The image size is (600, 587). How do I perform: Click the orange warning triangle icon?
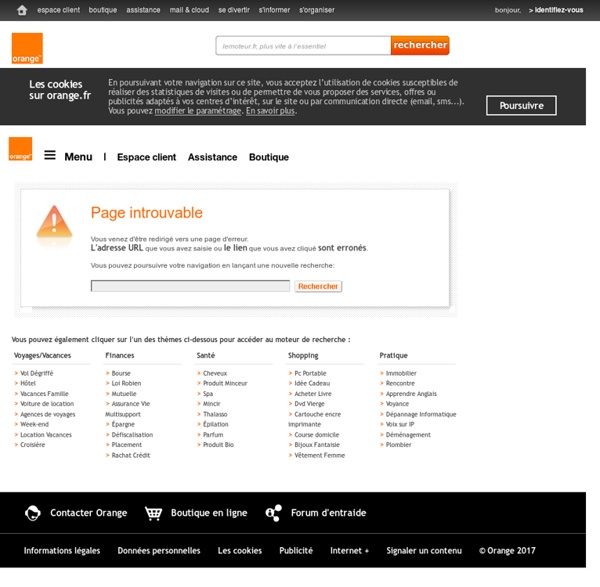tap(54, 222)
